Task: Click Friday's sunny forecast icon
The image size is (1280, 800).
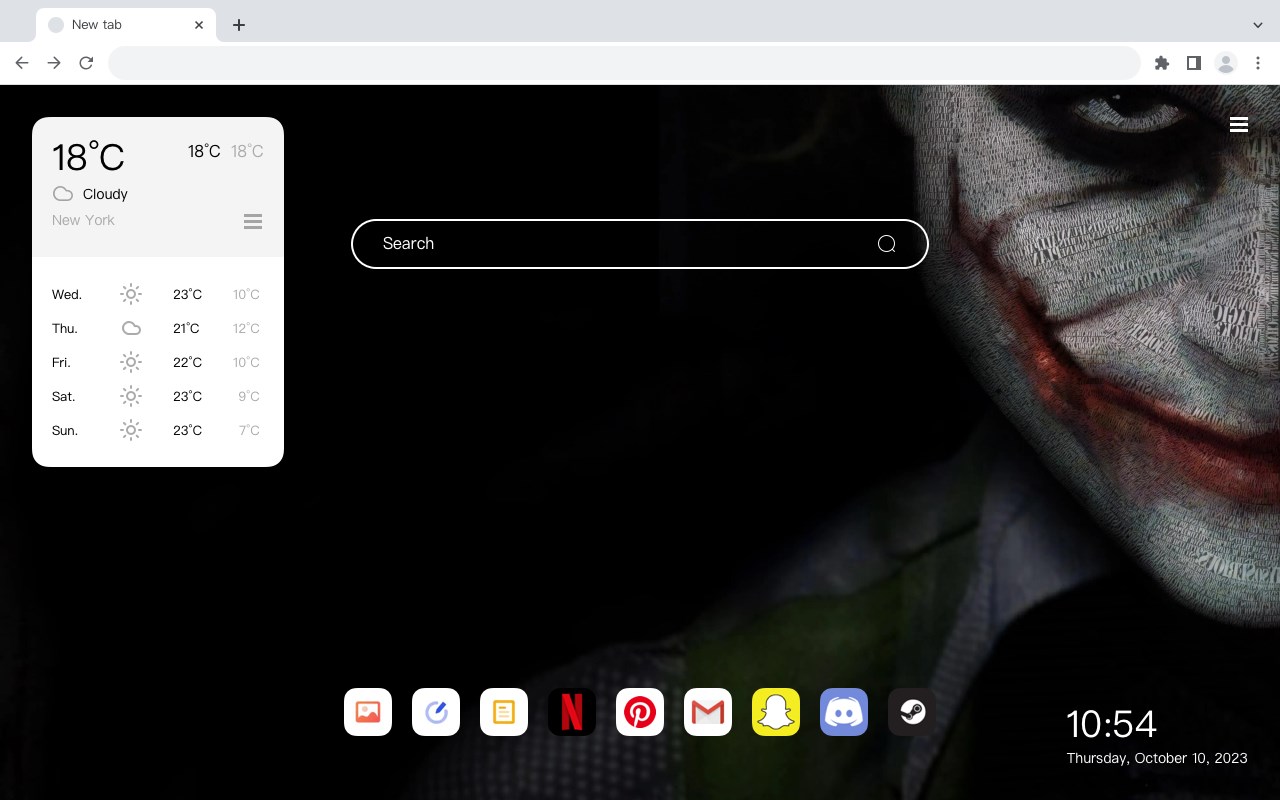Action: coord(131,362)
